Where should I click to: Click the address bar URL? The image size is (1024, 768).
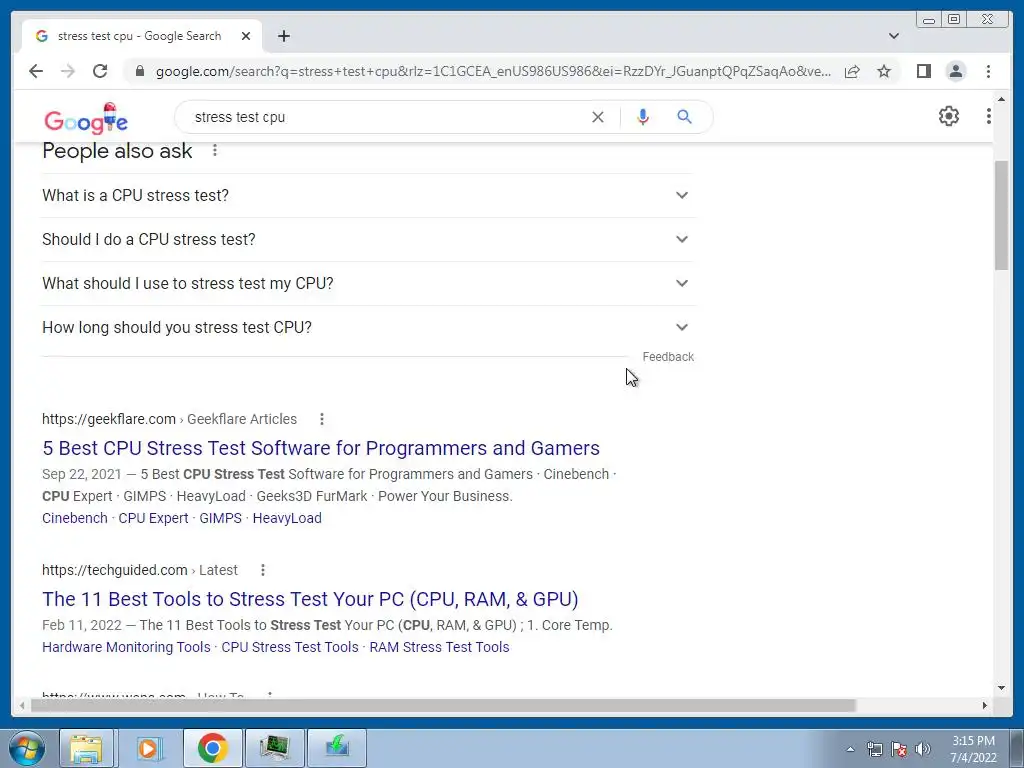point(493,71)
